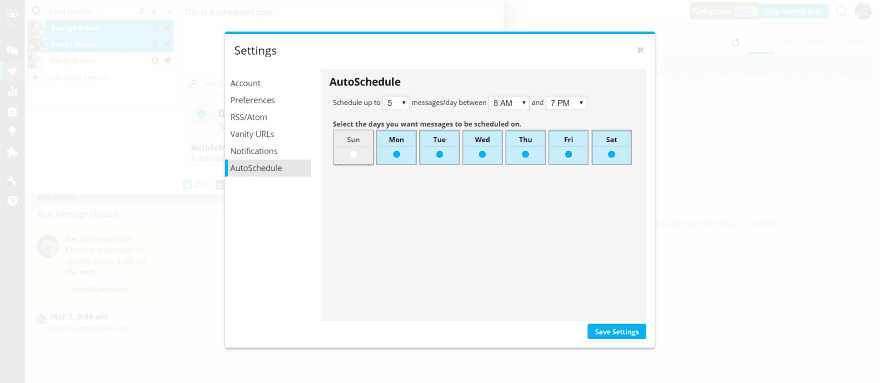
Task: Open the RSS Feeds link
Action: (x=56, y=198)
